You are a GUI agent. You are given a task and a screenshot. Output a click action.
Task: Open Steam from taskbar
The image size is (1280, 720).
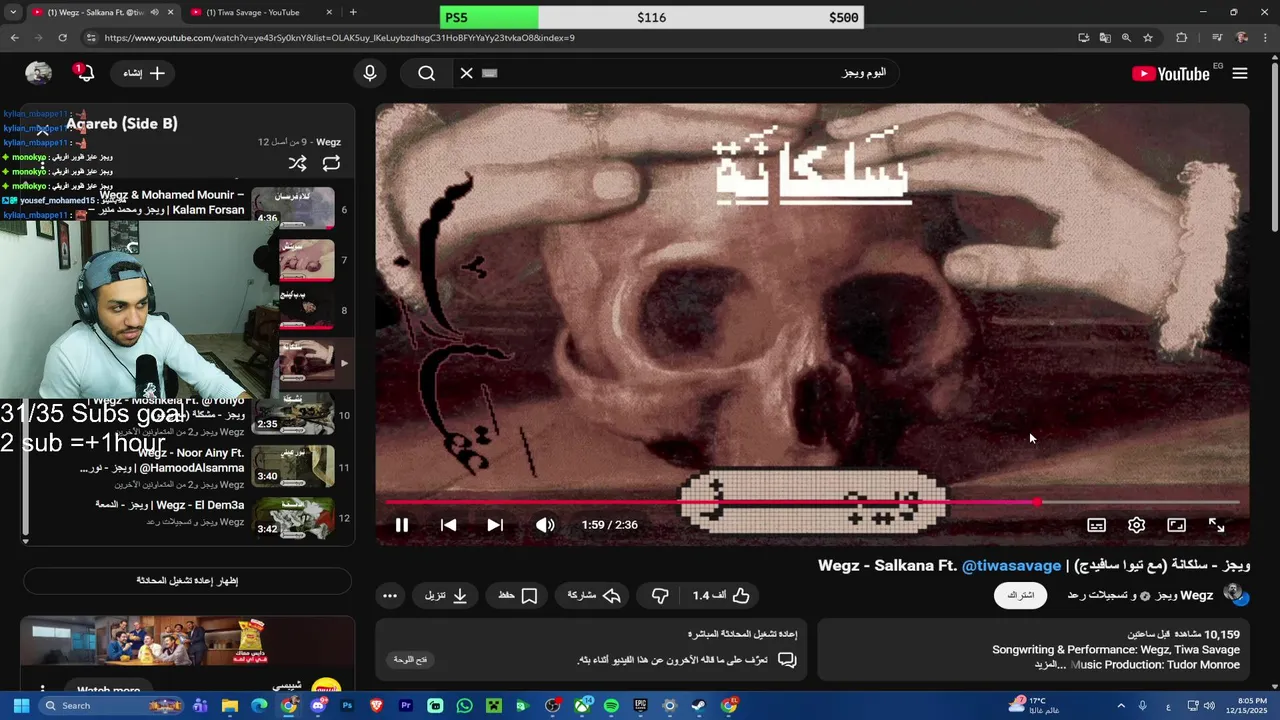pos(699,705)
